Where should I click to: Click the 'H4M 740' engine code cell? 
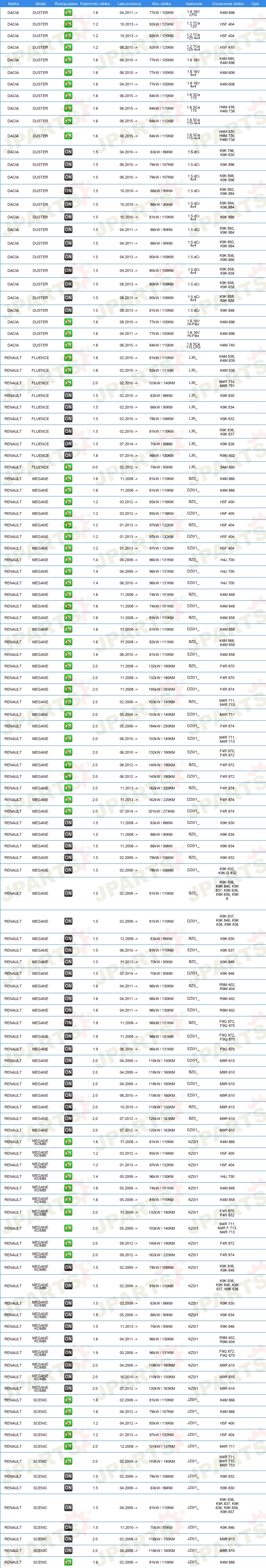[227, 345]
